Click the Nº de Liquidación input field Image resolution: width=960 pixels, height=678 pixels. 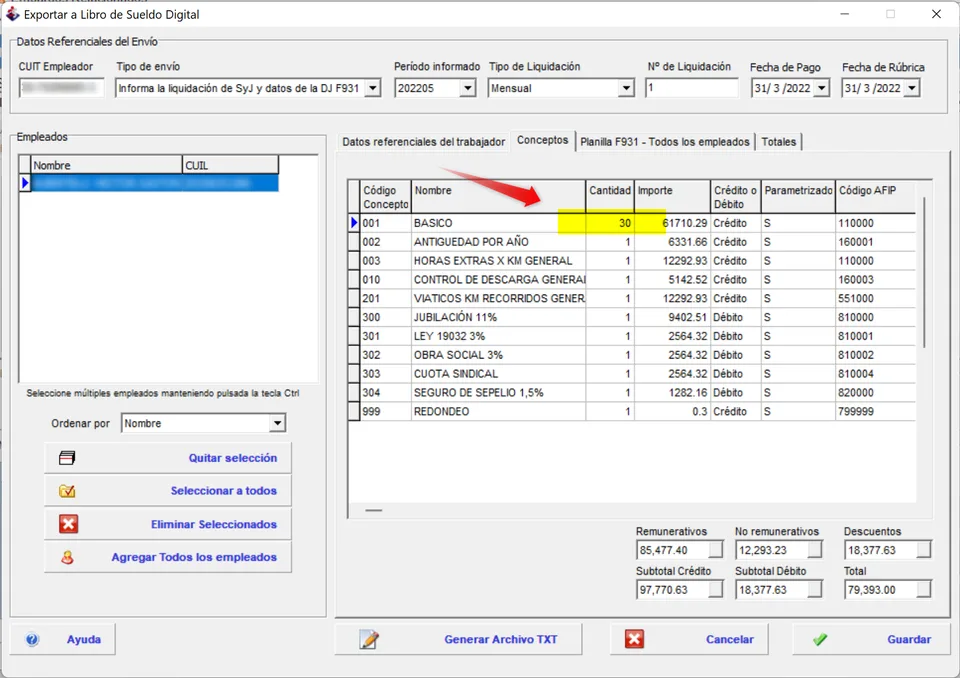[x=692, y=88]
